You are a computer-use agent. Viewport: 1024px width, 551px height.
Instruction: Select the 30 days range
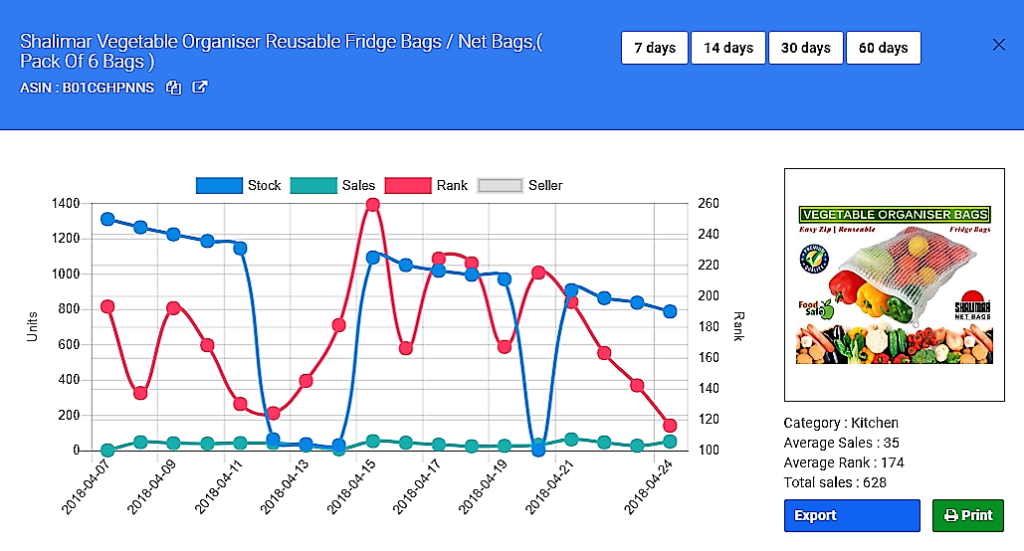tap(806, 48)
